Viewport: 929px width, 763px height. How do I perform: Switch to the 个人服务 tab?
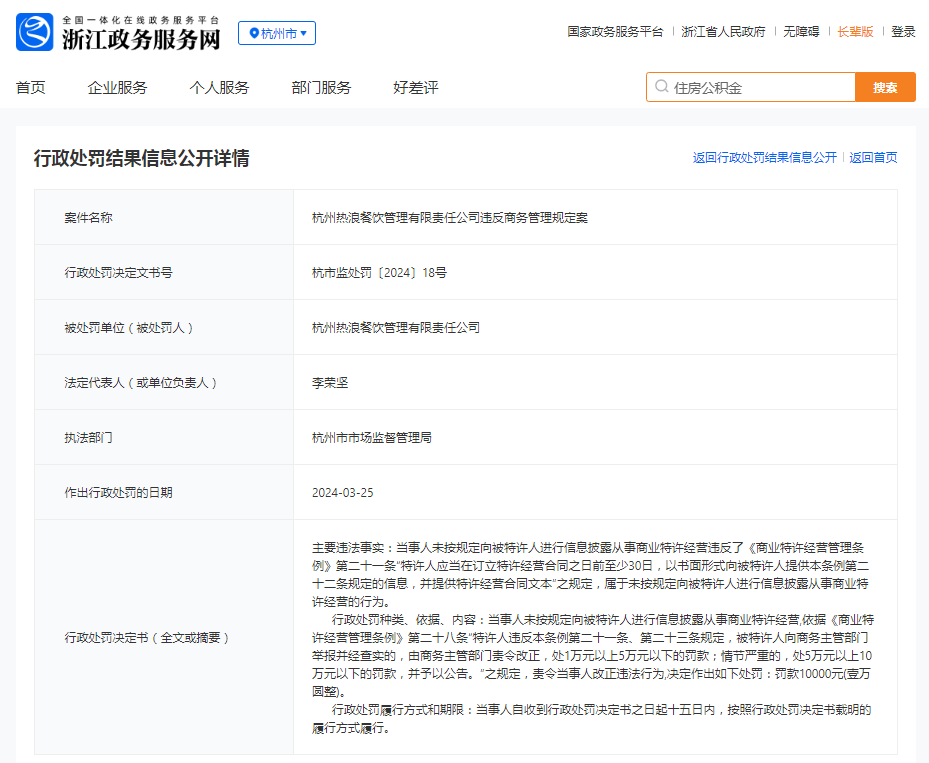(219, 88)
